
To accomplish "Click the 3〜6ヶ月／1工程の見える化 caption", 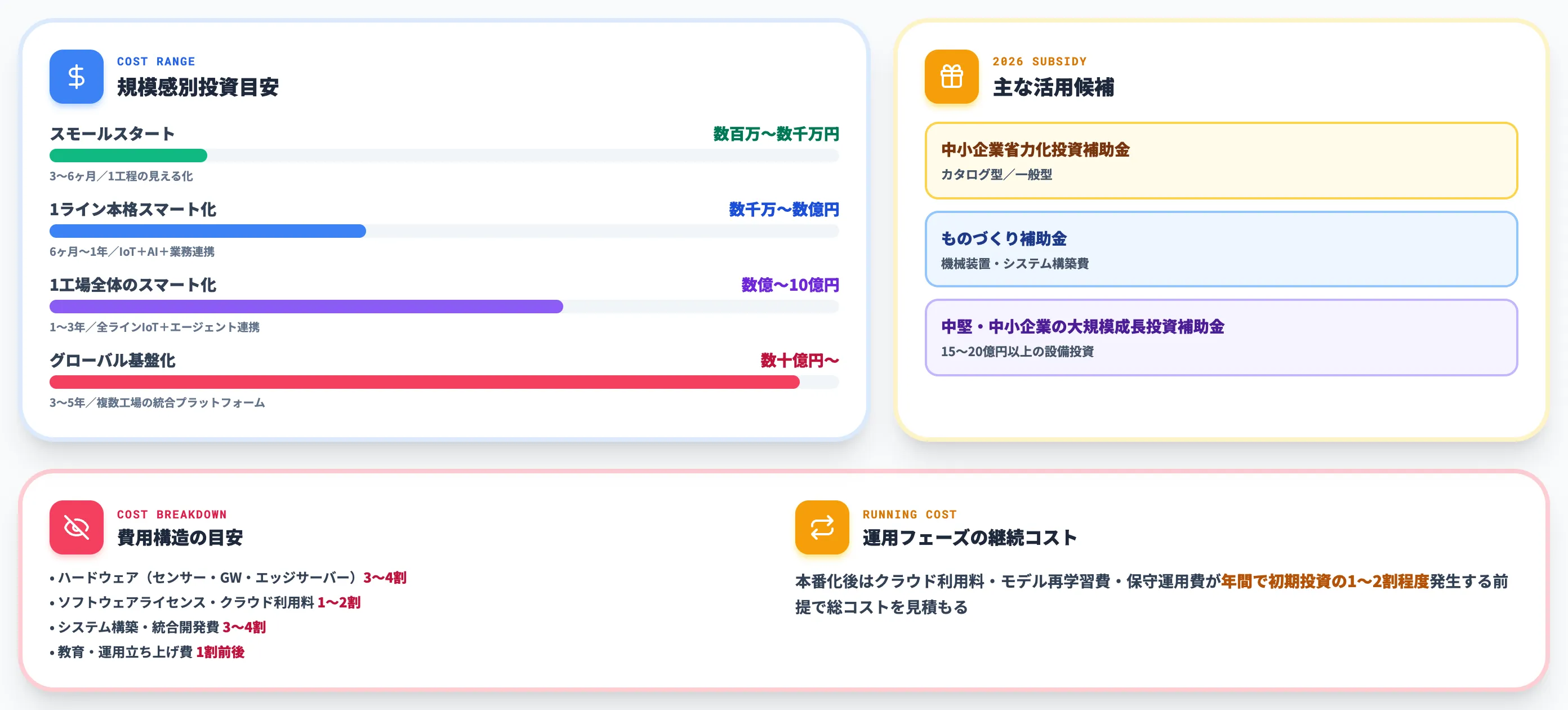I will point(121,176).
